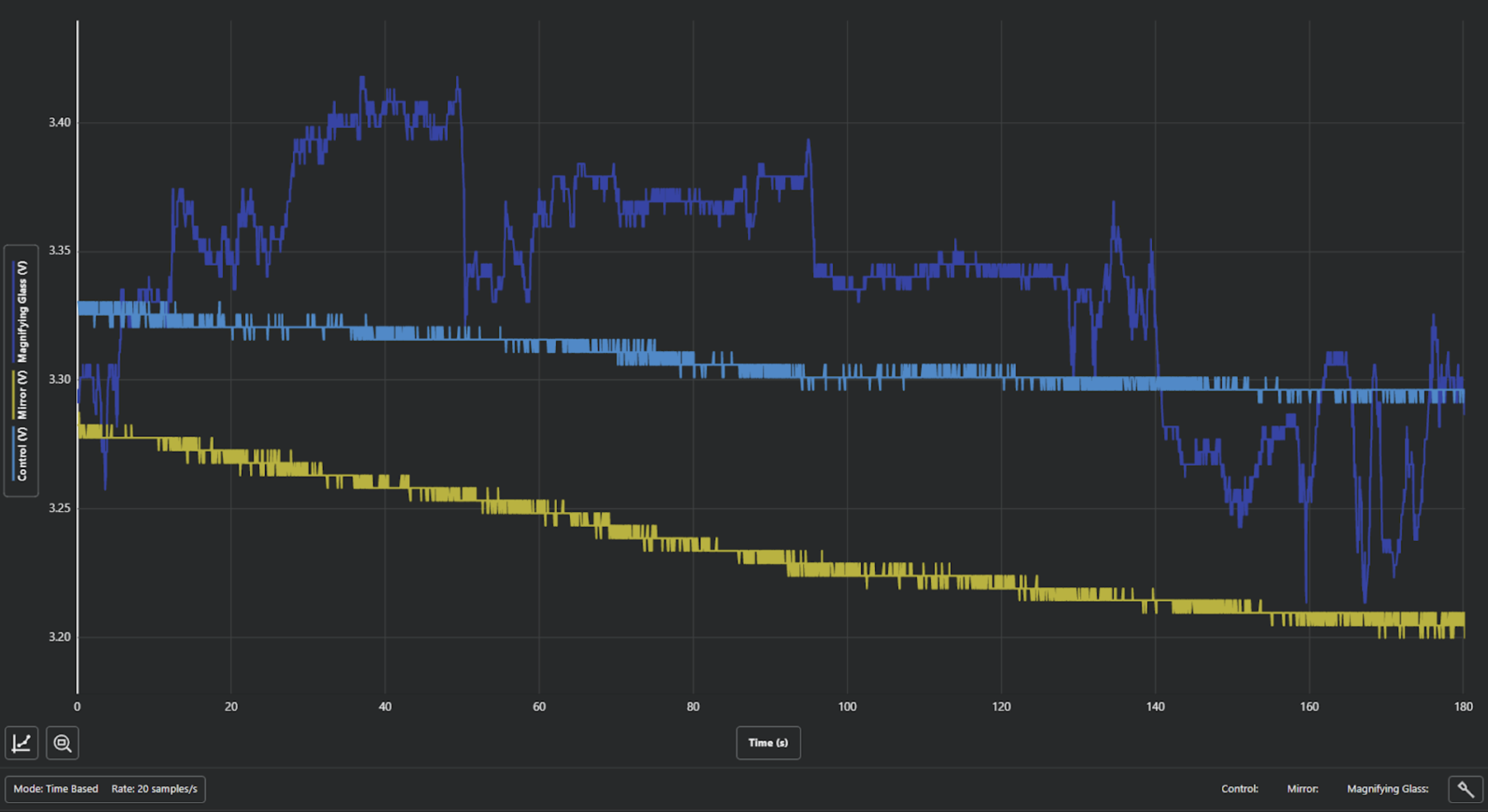Click the 80 x-axis tick value

[x=693, y=707]
